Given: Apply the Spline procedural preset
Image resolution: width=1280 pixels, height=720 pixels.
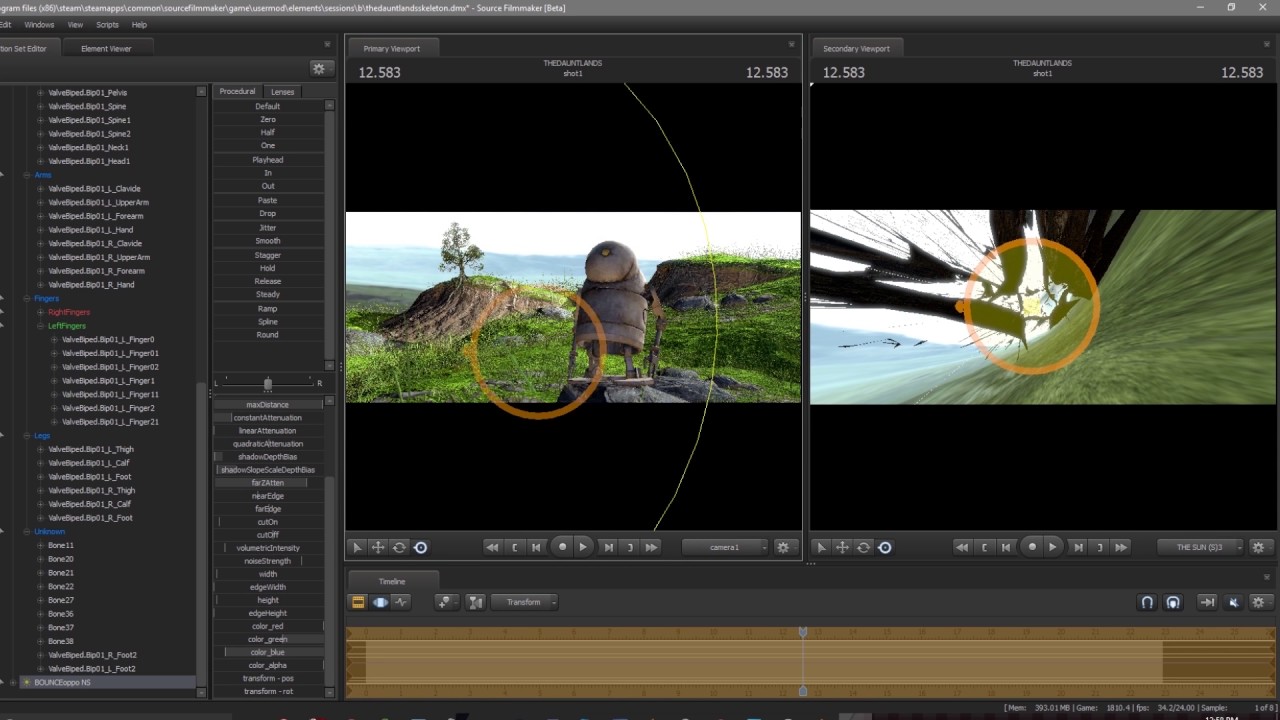Looking at the screenshot, I should tap(268, 322).
